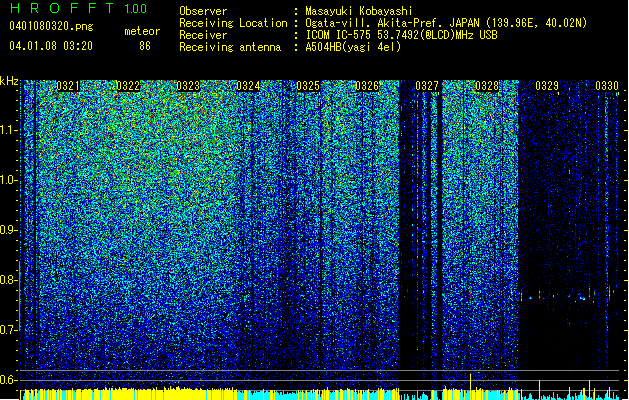
Task: Click the 0322 time marker
Action: pyautogui.click(x=128, y=86)
